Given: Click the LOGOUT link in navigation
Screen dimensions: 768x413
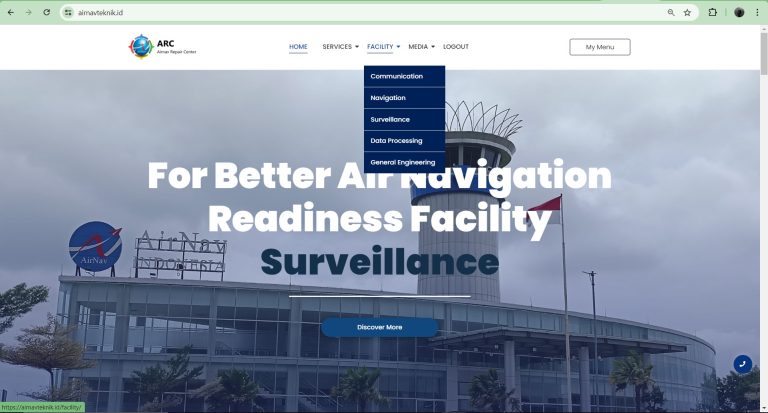Looking at the screenshot, I should point(456,47).
